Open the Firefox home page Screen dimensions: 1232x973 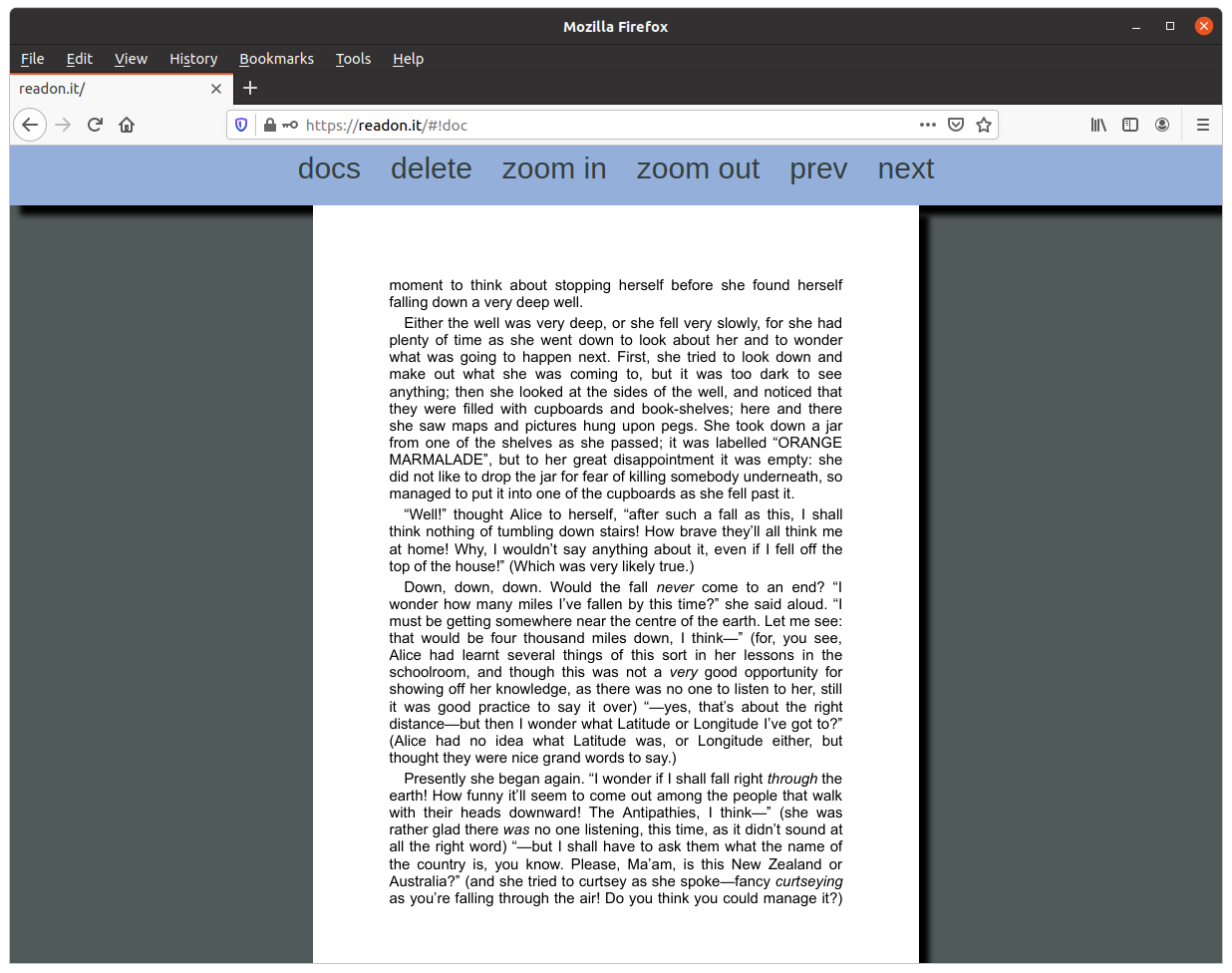[x=127, y=125]
